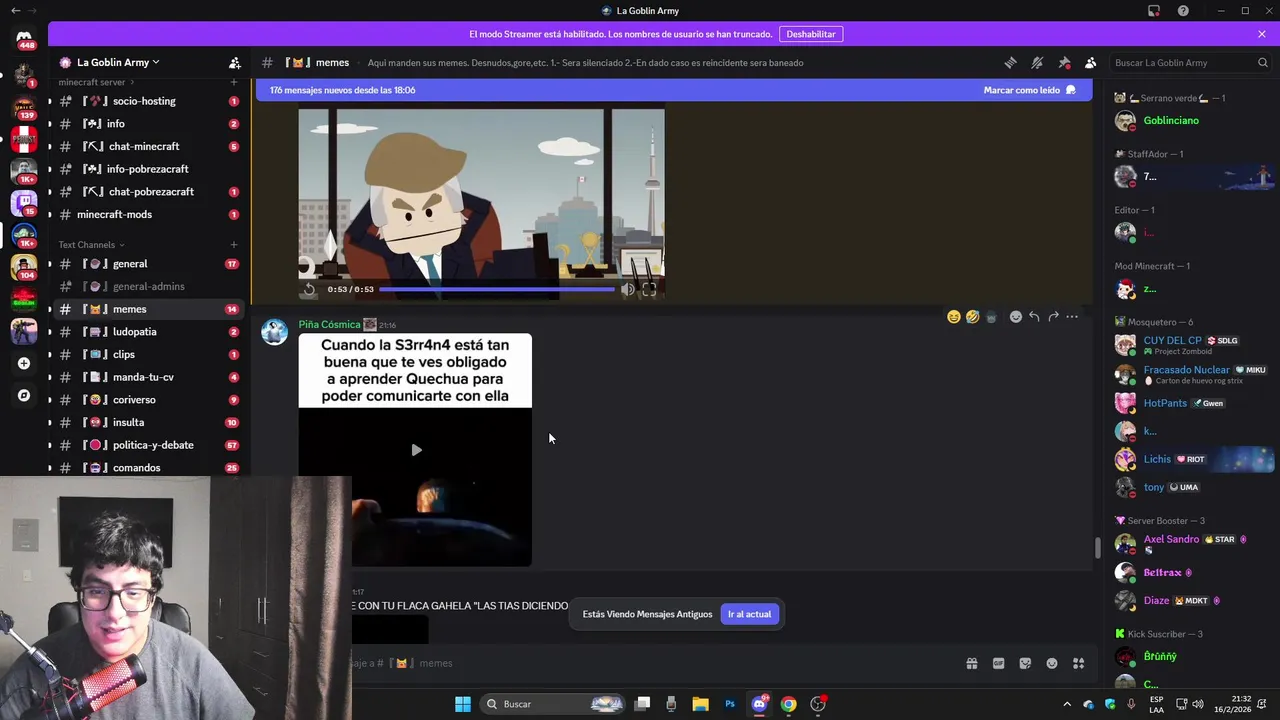Click Piña Cósmica username in chat
The width and height of the screenshot is (1280, 720).
(329, 324)
